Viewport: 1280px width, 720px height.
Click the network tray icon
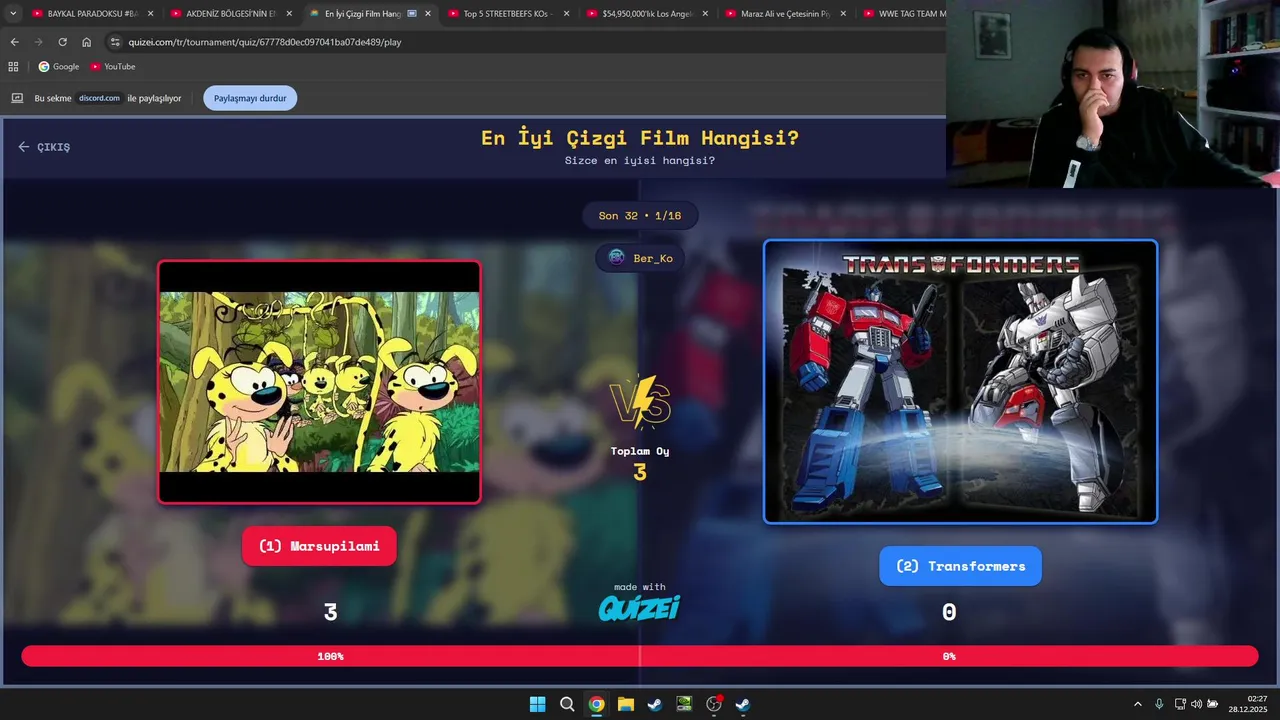(x=1180, y=704)
